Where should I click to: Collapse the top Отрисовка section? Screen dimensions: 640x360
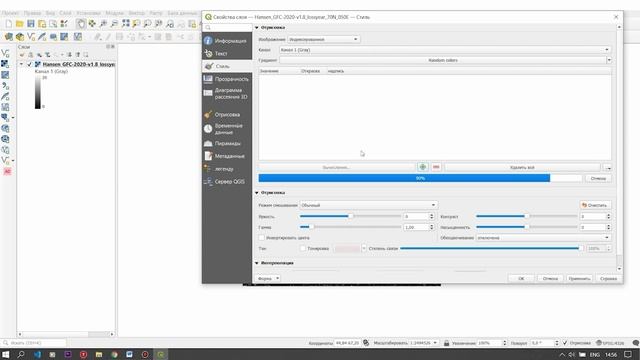coord(257,28)
